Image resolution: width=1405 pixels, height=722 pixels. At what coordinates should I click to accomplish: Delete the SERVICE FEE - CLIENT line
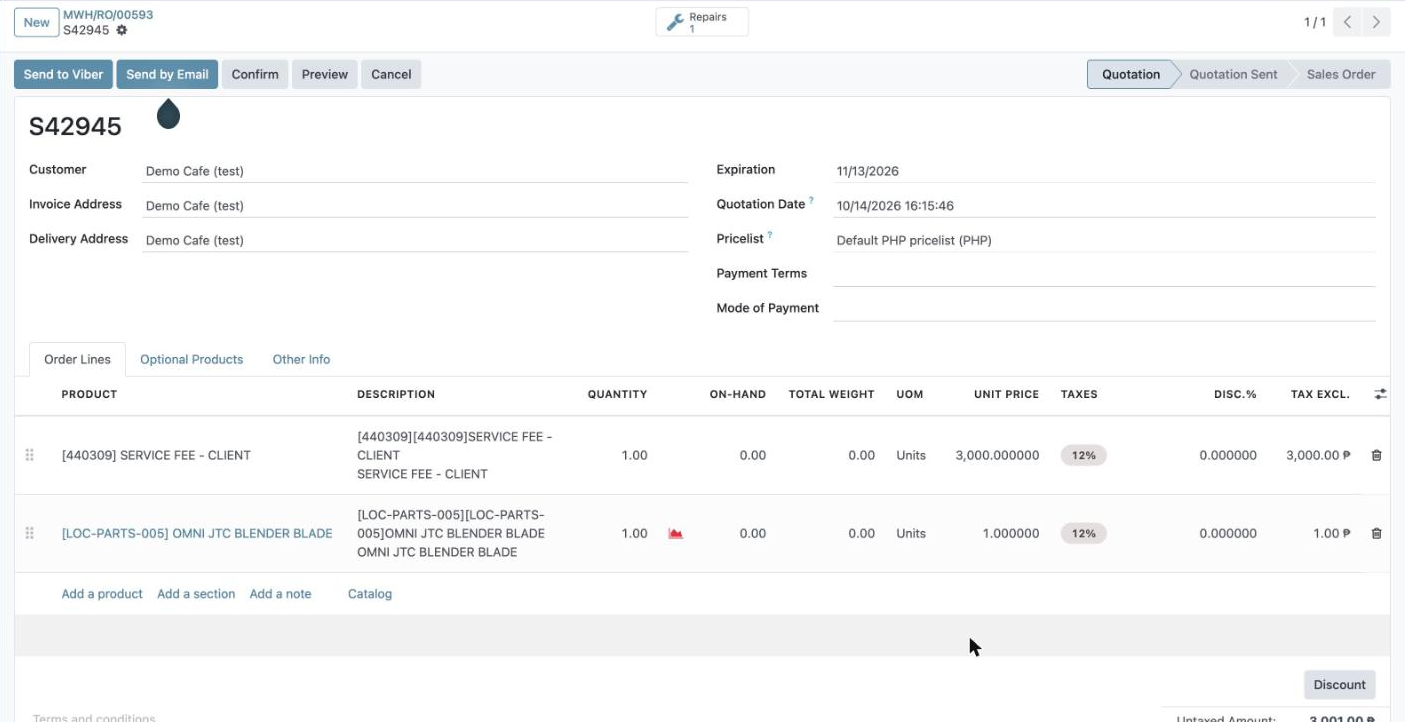click(1376, 455)
